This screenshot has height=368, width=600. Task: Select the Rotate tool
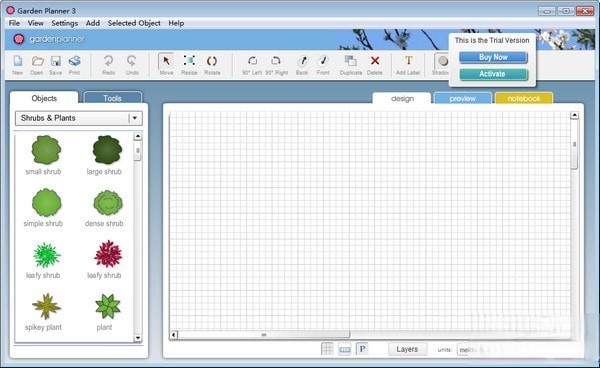(x=212, y=61)
